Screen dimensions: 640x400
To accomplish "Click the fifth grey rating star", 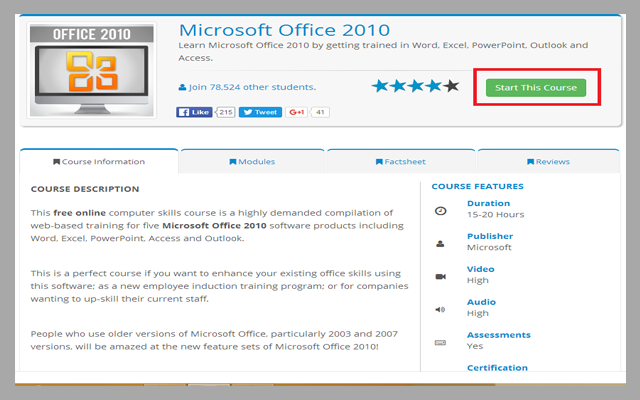I will [x=452, y=86].
